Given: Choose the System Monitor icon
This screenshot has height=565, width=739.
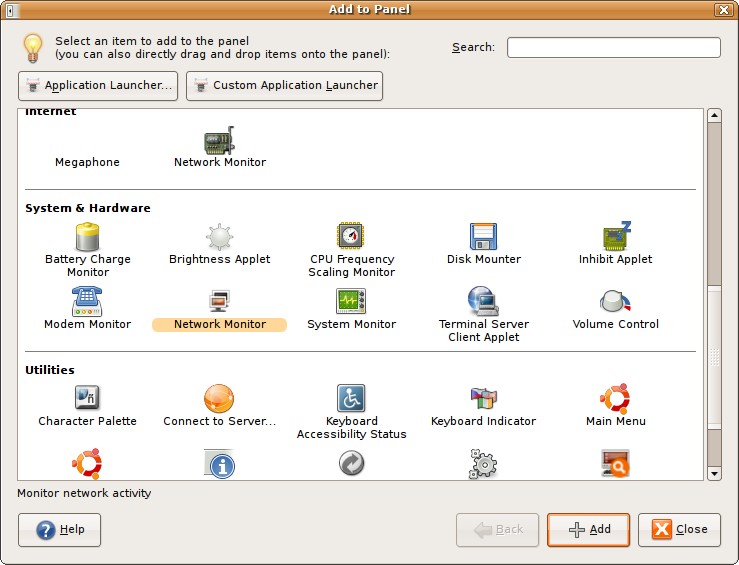Looking at the screenshot, I should pyautogui.click(x=351, y=302).
